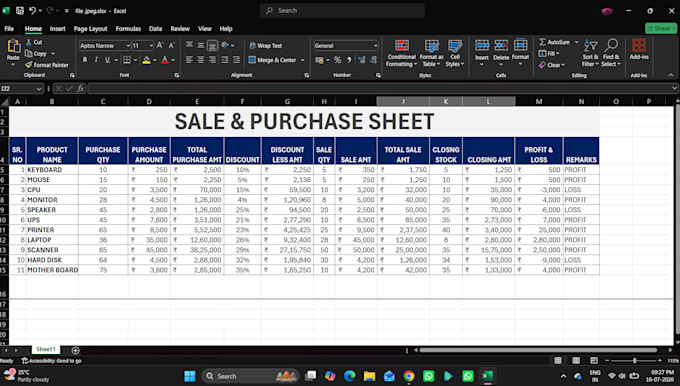Open the font size dropdown
Screen dimensions: 680x386
point(151,46)
